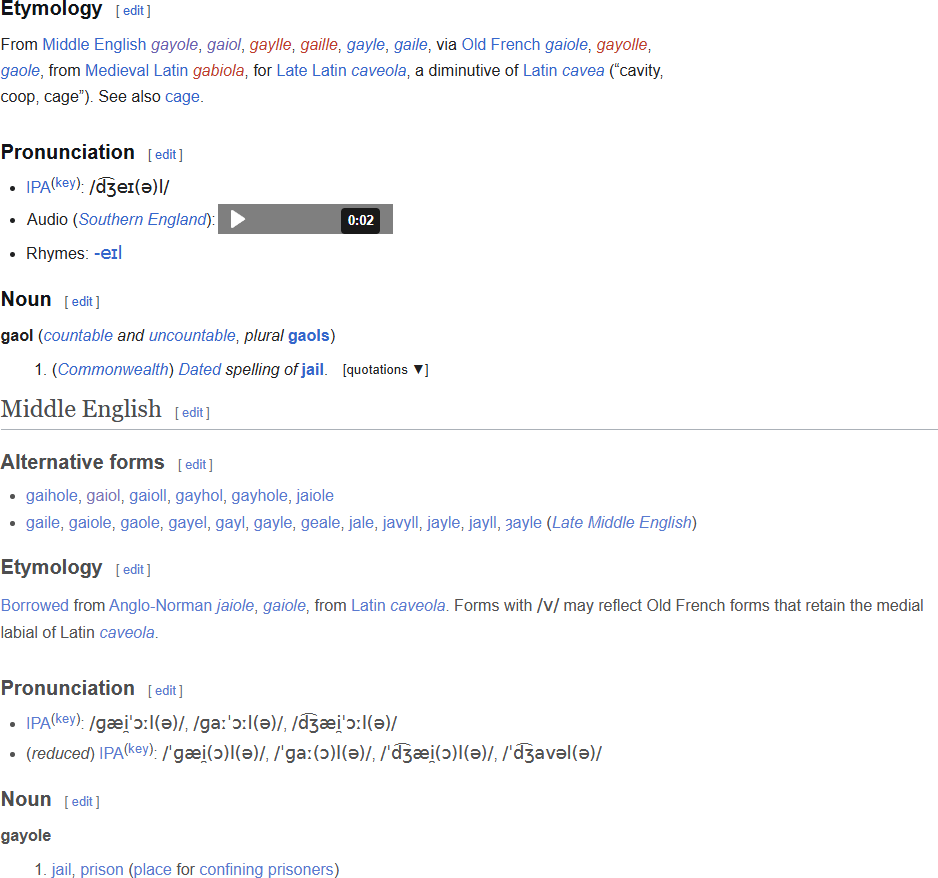Open the gayhole alternative form
Screen dimensions: 938x878
tap(260, 496)
